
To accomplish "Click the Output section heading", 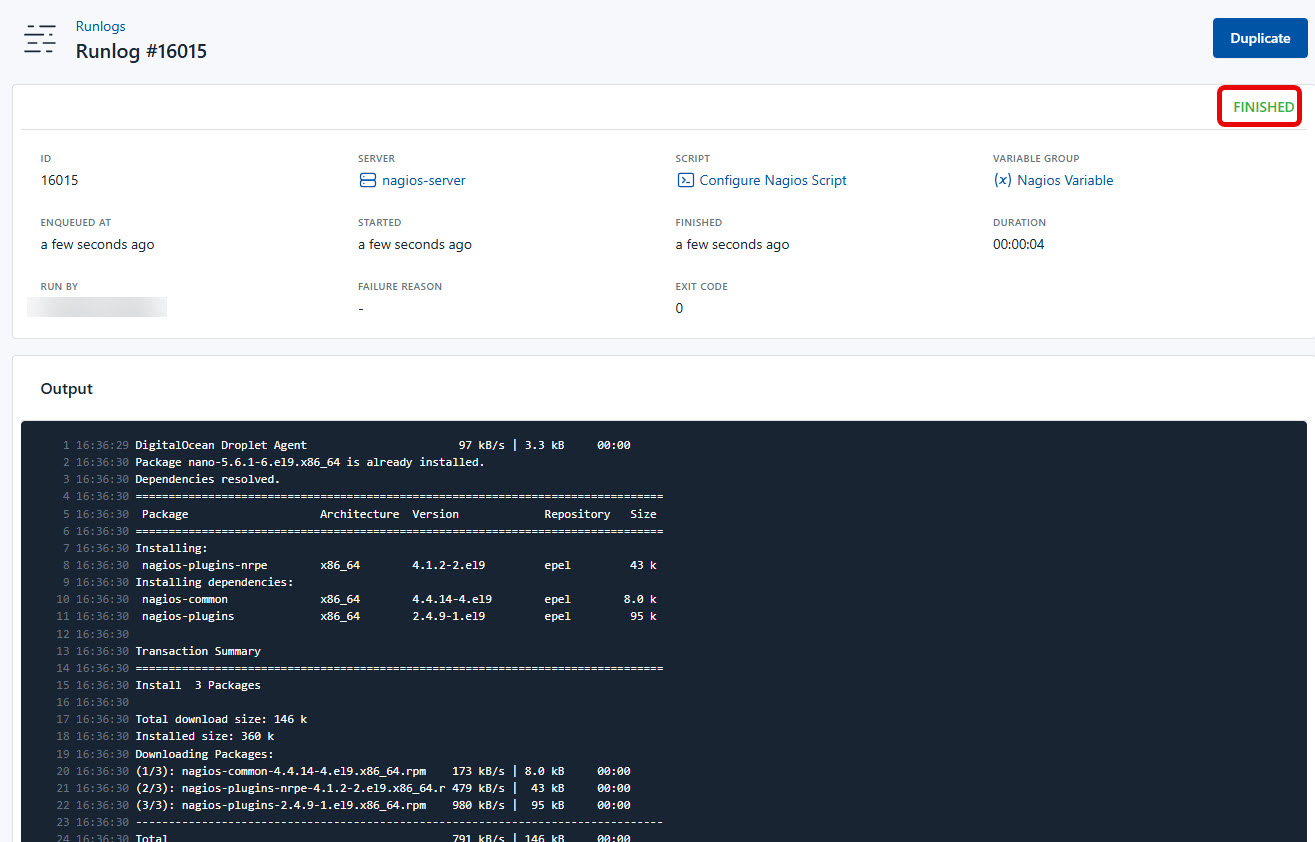I will [x=66, y=388].
